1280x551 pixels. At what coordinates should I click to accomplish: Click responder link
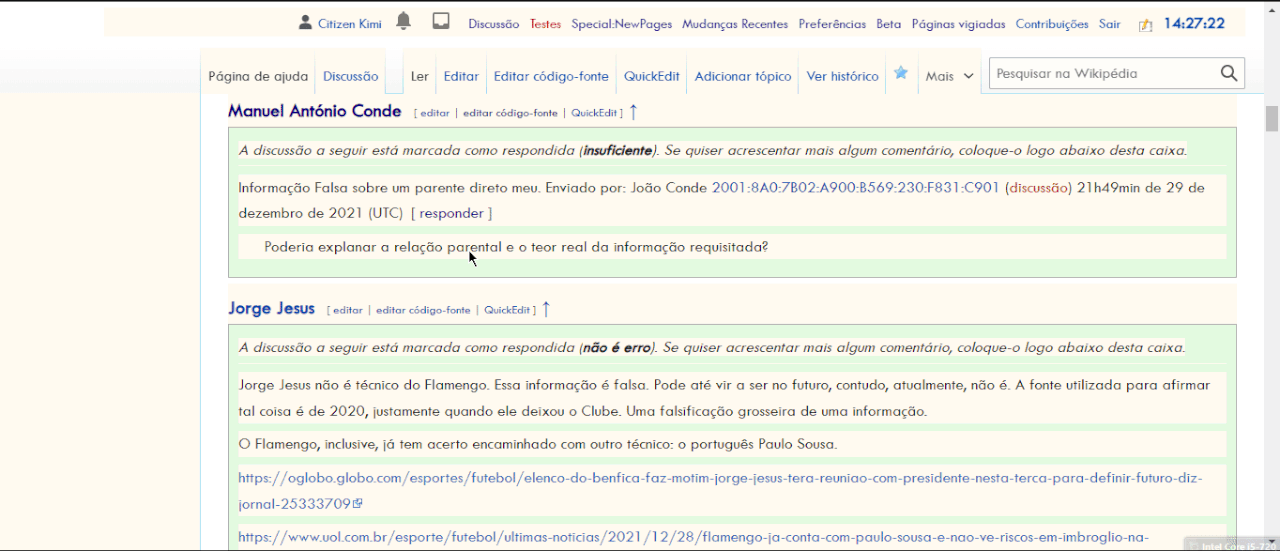[x=452, y=213]
